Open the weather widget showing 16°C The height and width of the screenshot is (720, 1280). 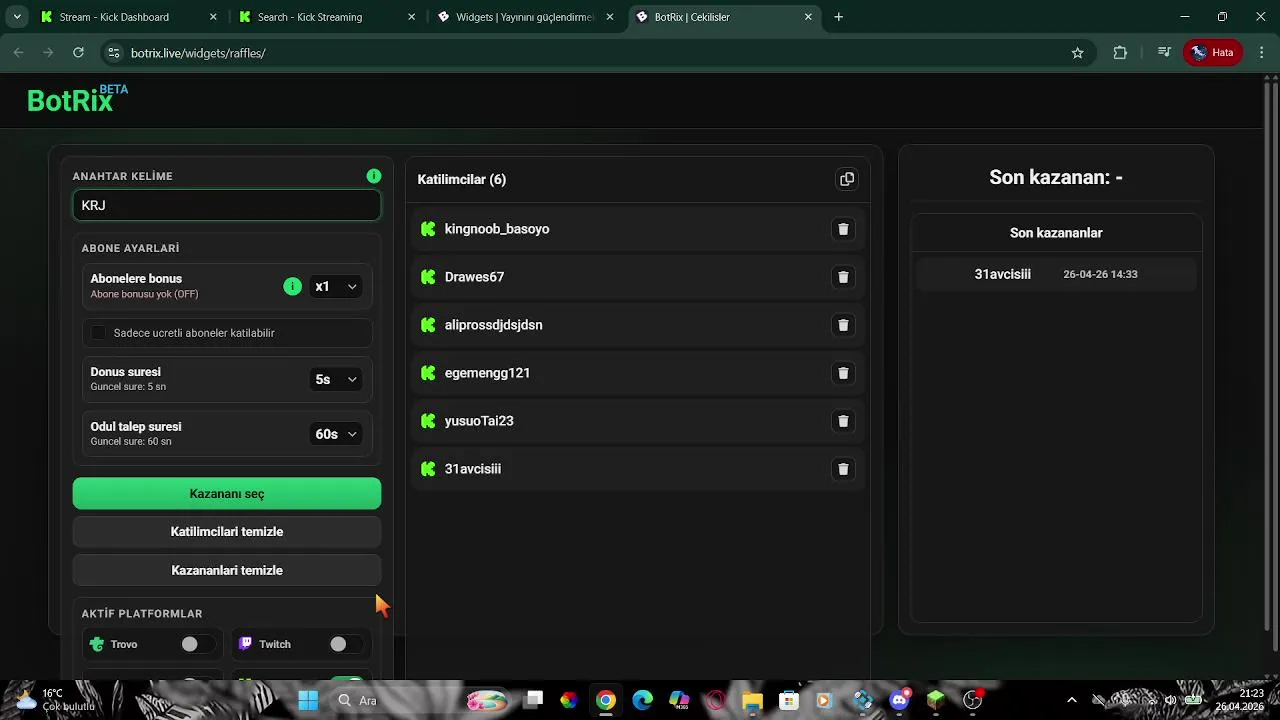(55, 699)
